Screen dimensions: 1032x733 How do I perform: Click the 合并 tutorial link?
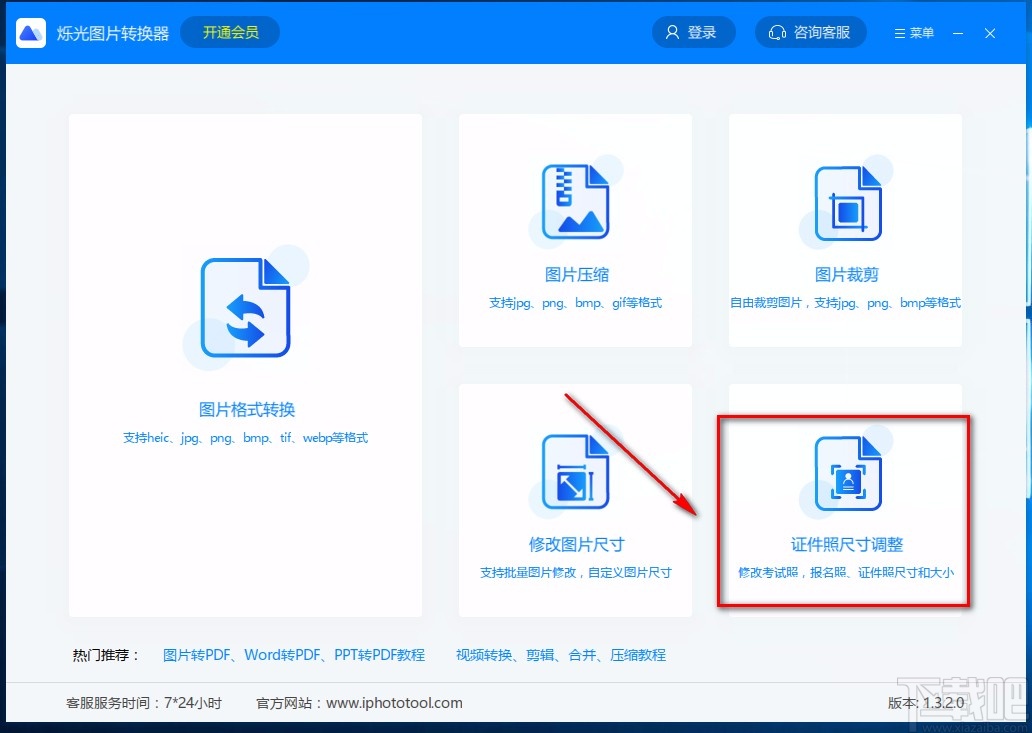(578, 655)
